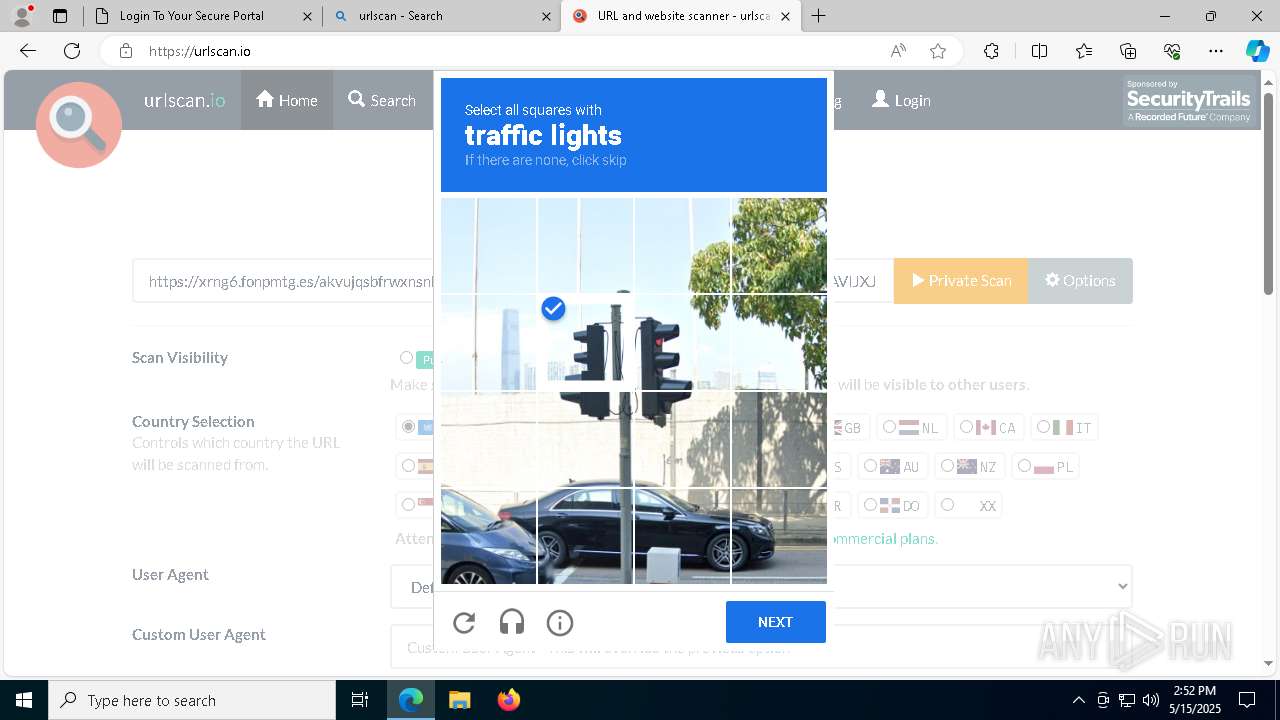
Task: Open Task View on taskbar
Action: (360, 700)
